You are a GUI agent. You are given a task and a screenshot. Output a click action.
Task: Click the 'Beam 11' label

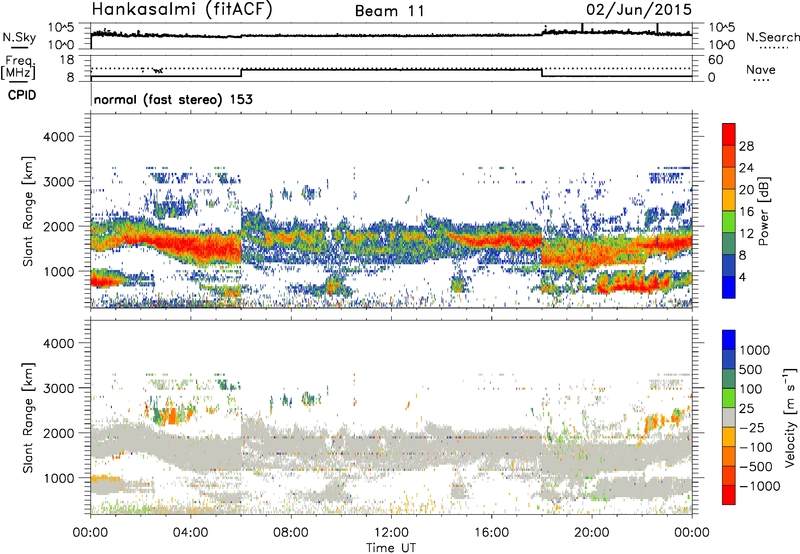coord(390,11)
